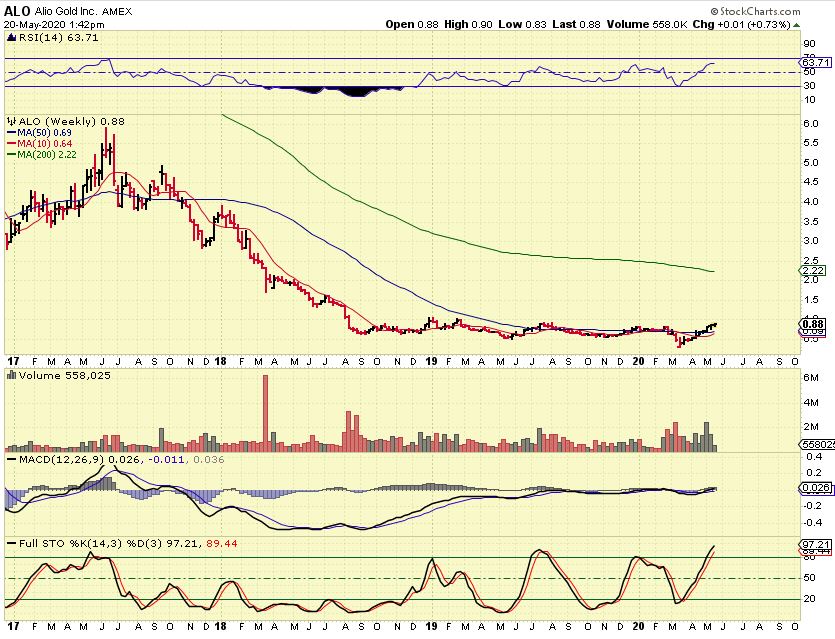Click the ALO (Weekly) 0.88 legend
Screen dimensions: 835x639
click(x=71, y=121)
